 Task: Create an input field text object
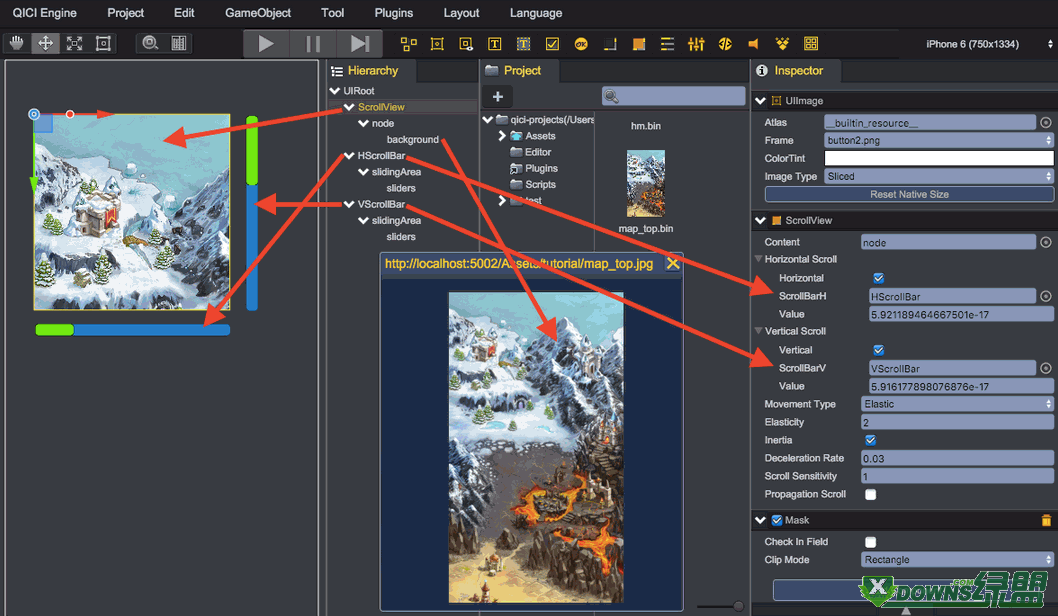pos(524,44)
